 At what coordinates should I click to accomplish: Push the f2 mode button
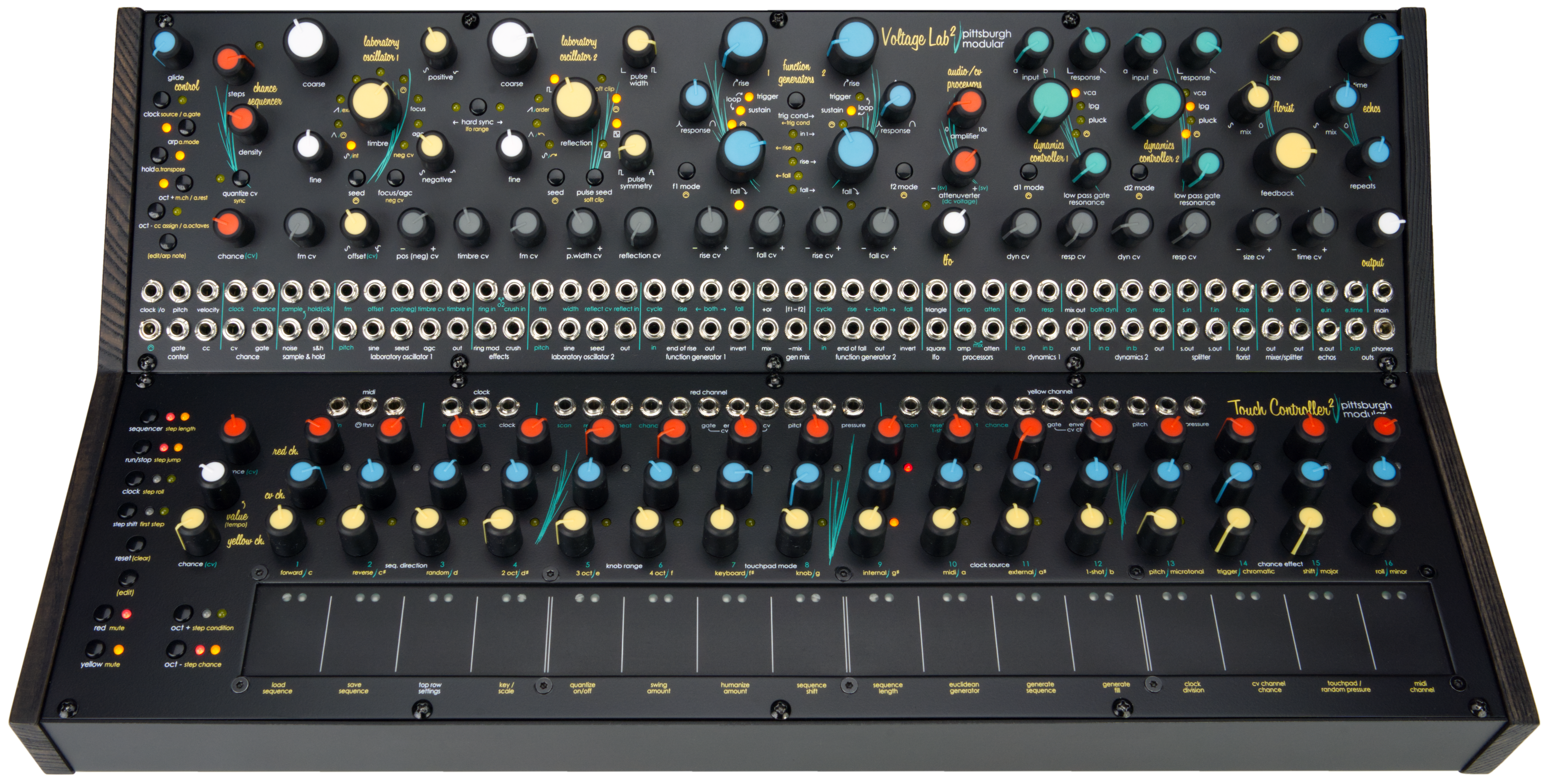[904, 171]
